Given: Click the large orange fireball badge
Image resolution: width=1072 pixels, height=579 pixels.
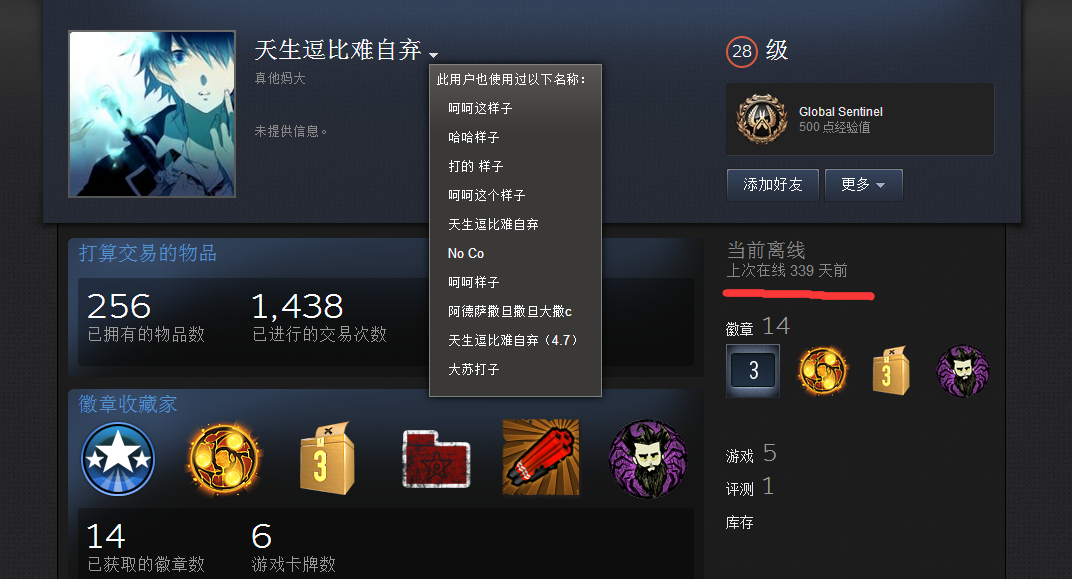Looking at the screenshot, I should coord(224,459).
